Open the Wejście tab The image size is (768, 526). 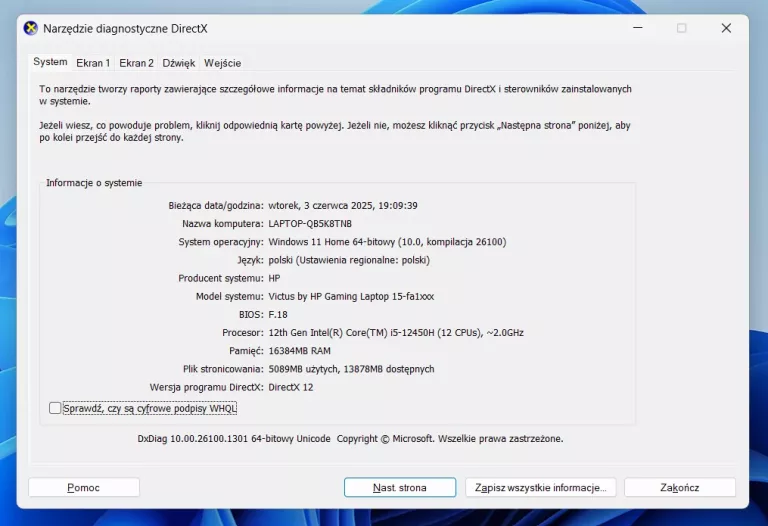[222, 63]
